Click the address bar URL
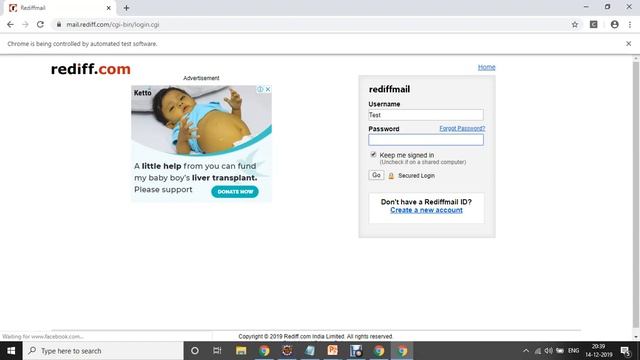 (113, 24)
